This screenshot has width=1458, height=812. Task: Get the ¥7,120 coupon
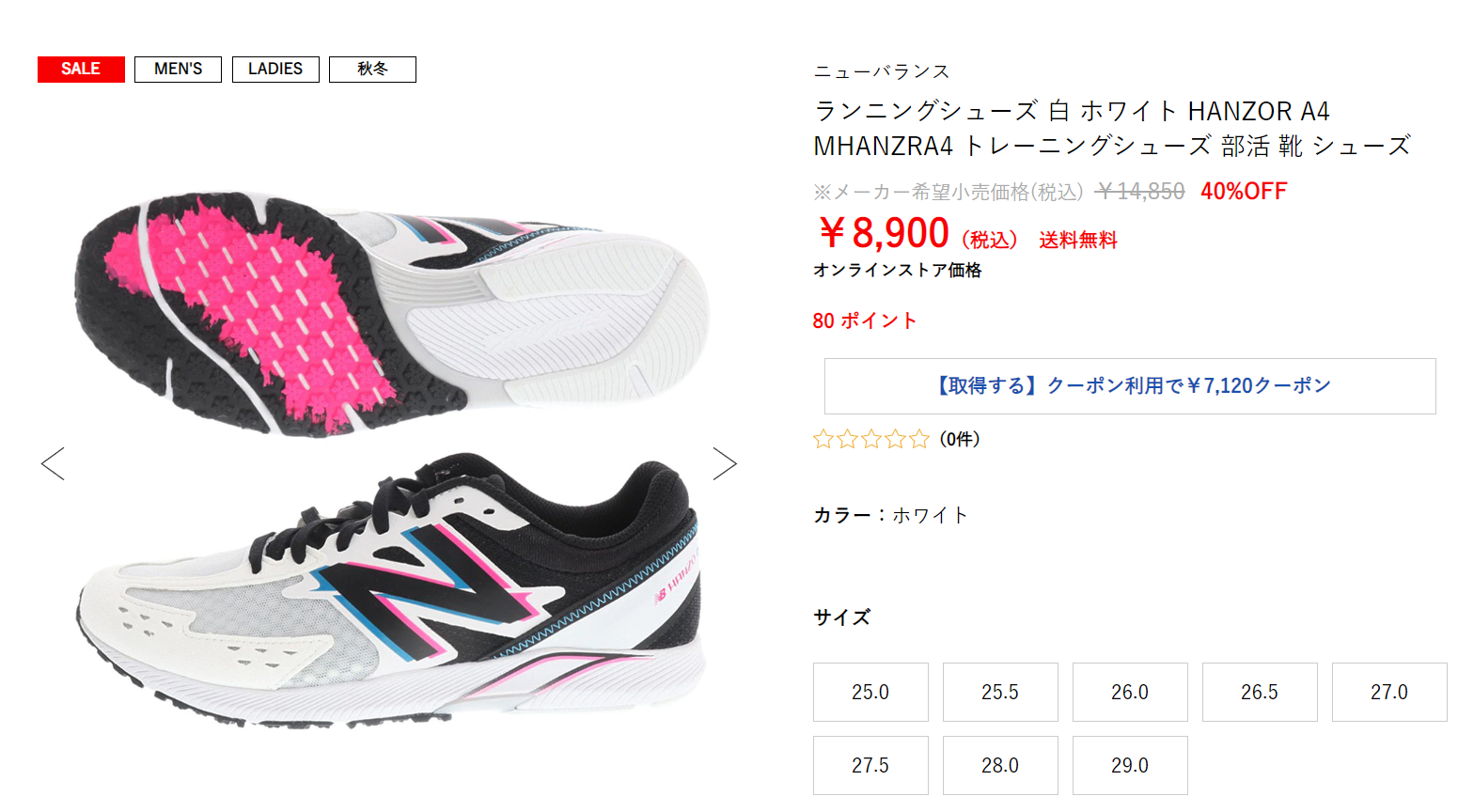click(x=1130, y=386)
